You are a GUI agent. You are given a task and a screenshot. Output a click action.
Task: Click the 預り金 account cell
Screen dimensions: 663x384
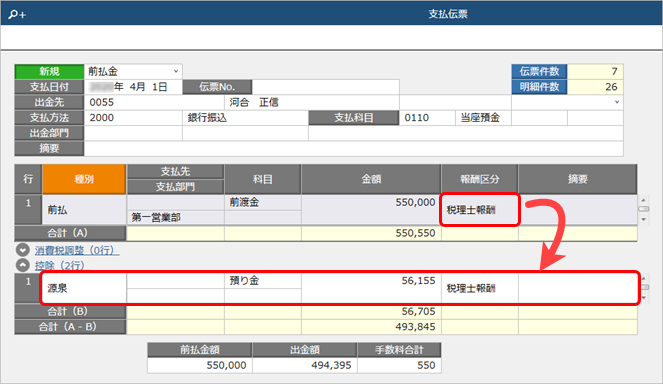coord(263,281)
